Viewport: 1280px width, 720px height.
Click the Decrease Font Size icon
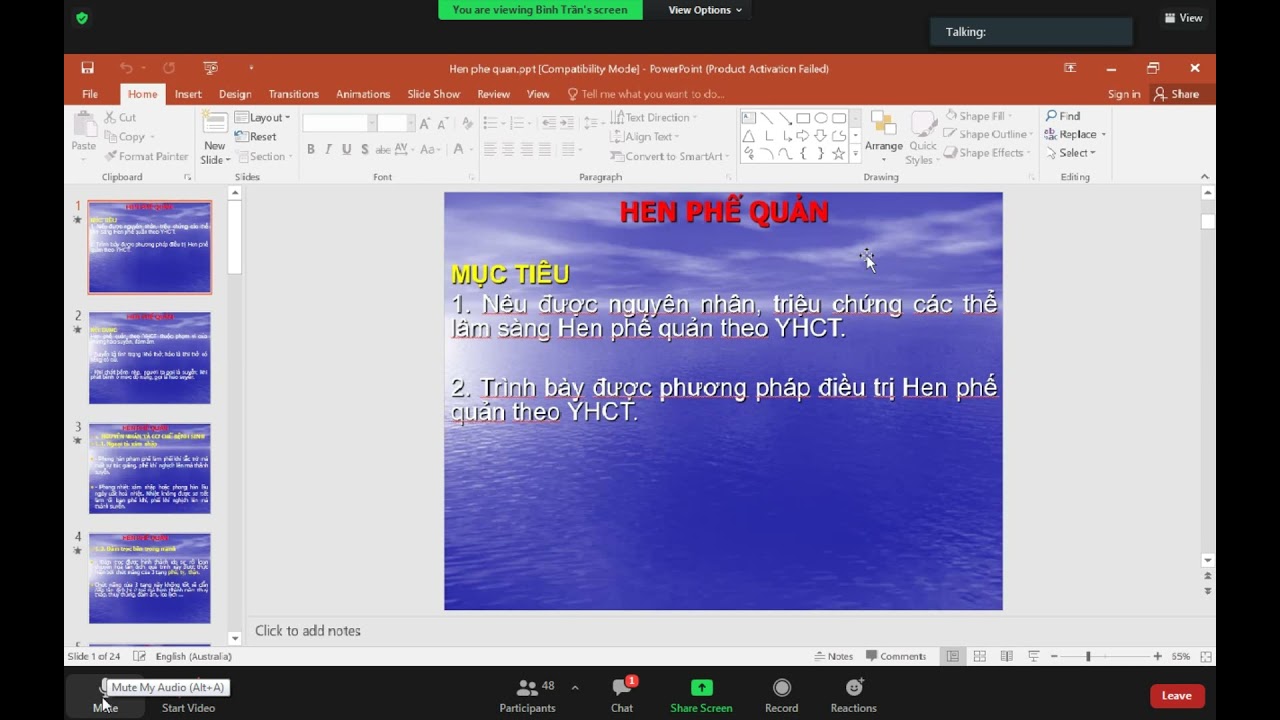(442, 123)
